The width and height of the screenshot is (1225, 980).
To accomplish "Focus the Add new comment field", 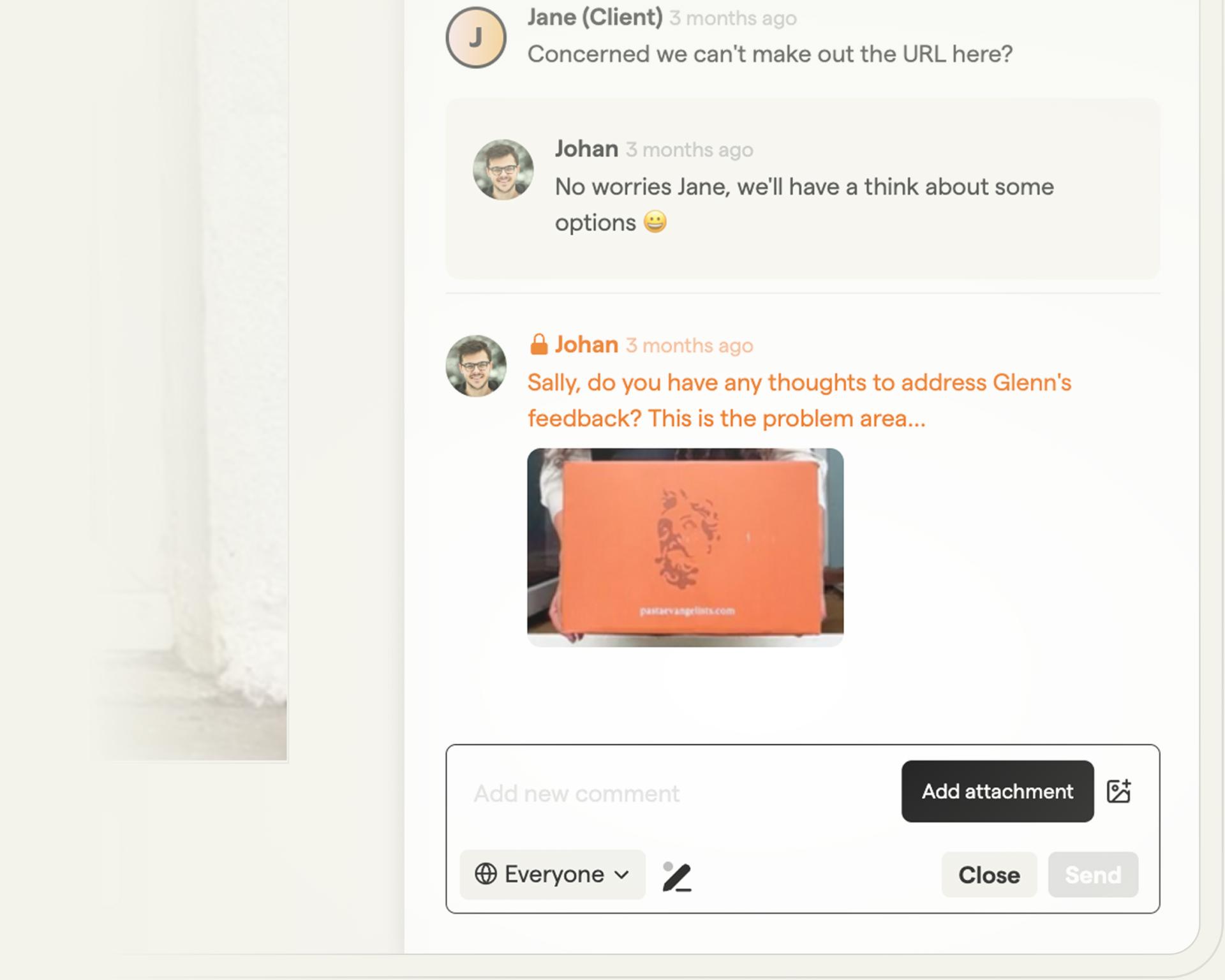I will pos(676,794).
